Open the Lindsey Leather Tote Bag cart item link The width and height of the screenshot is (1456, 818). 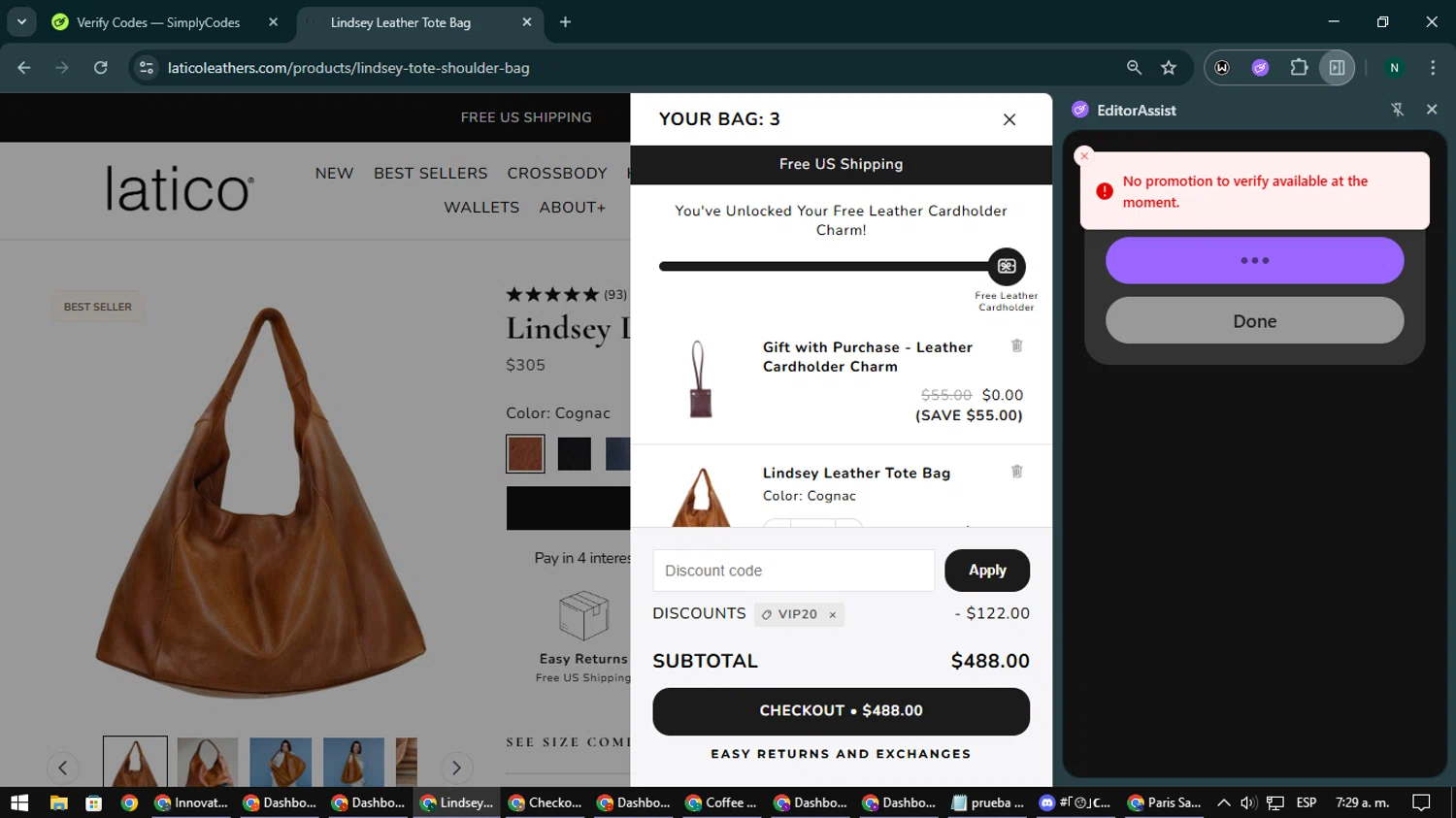point(856,473)
